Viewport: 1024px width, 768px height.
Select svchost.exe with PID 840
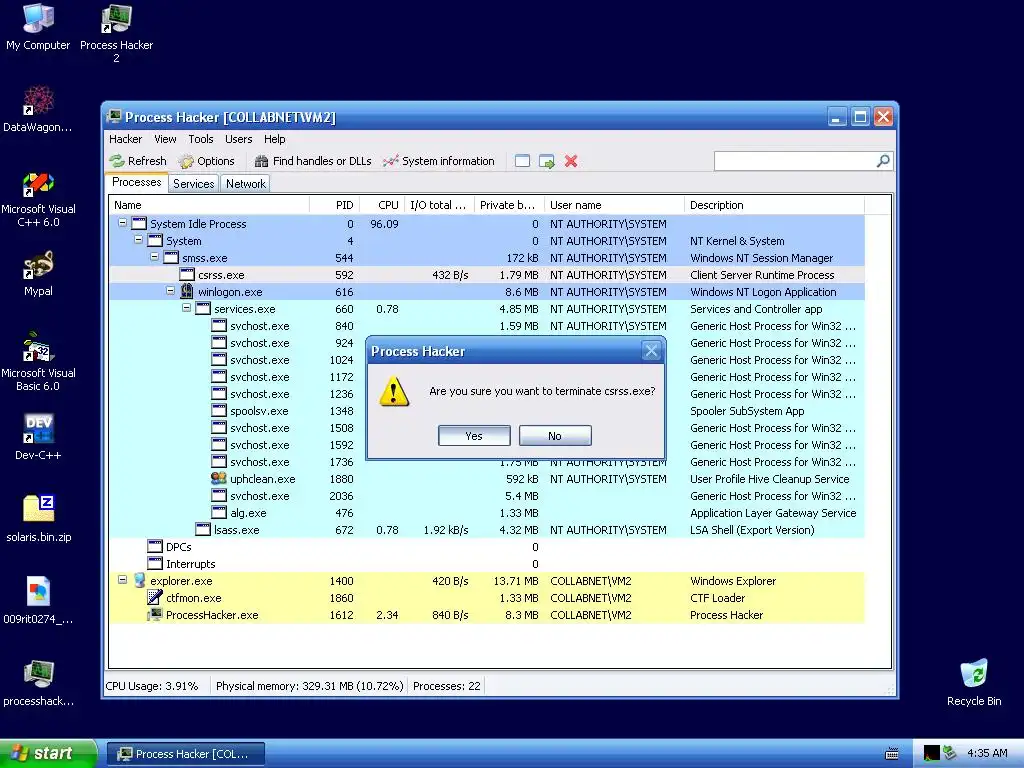click(x=487, y=326)
